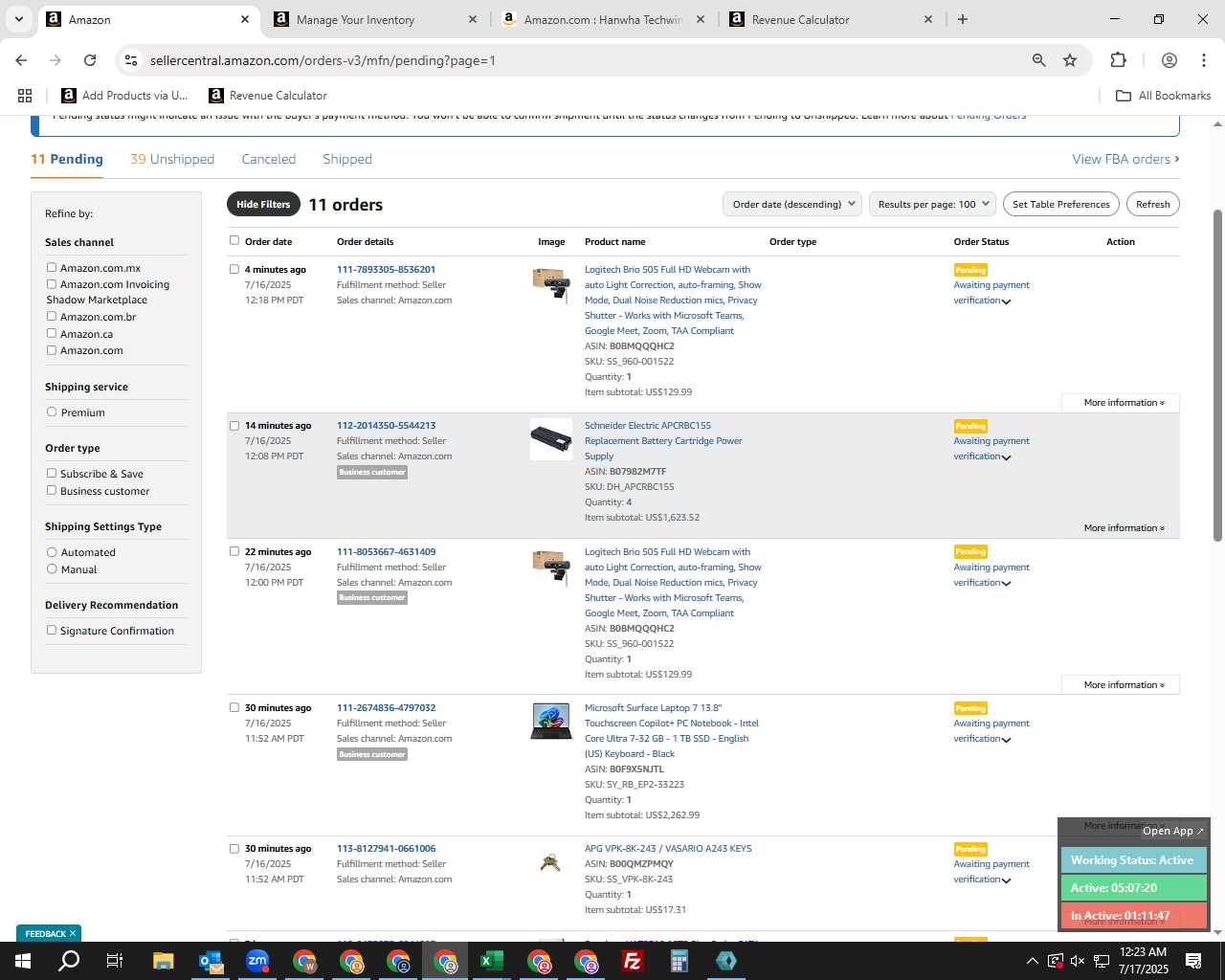Open the browser zoom magnifier icon
The width and height of the screenshot is (1225, 980).
[1039, 60]
